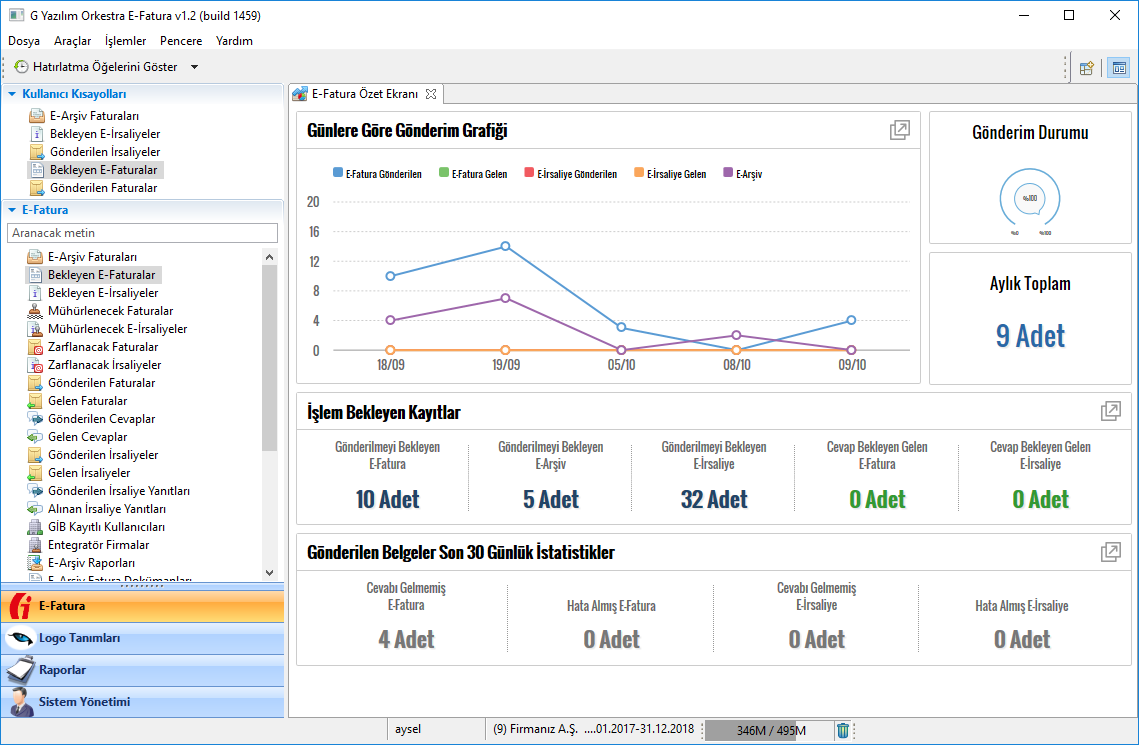Switch to the Raporlar navigation section
The image size is (1139, 745).
(x=62, y=670)
